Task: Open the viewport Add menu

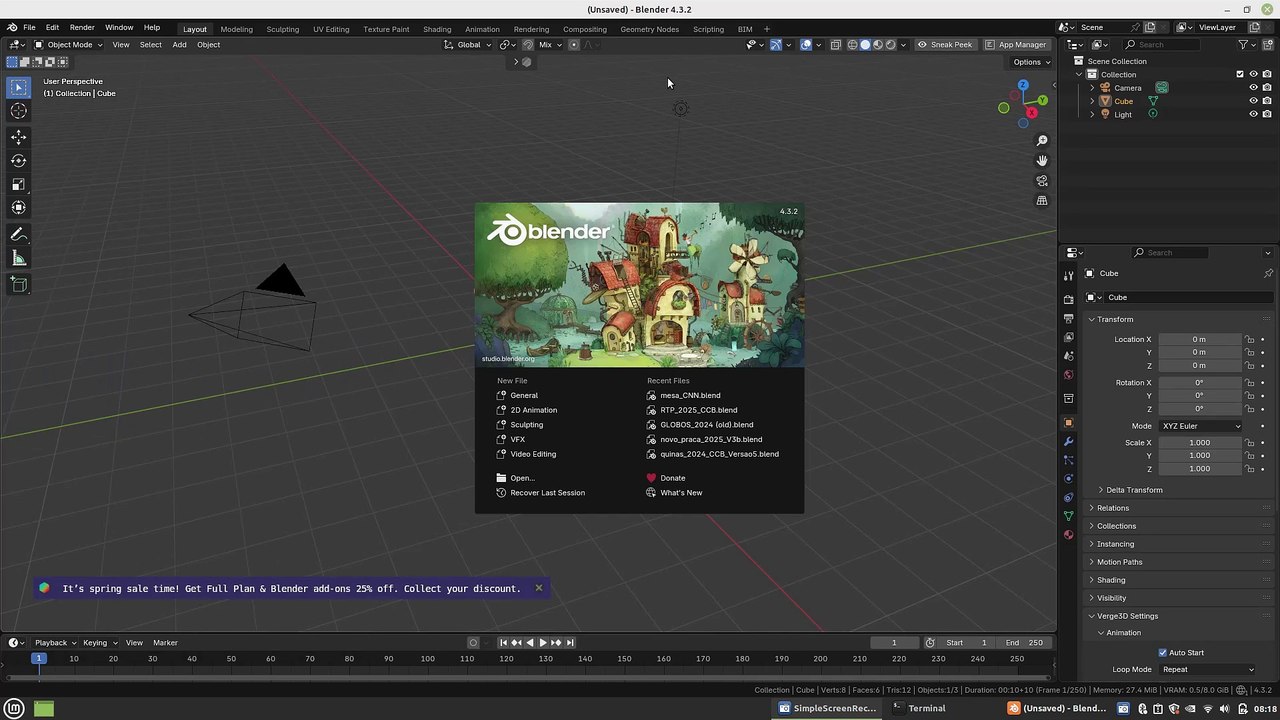Action: click(x=179, y=44)
